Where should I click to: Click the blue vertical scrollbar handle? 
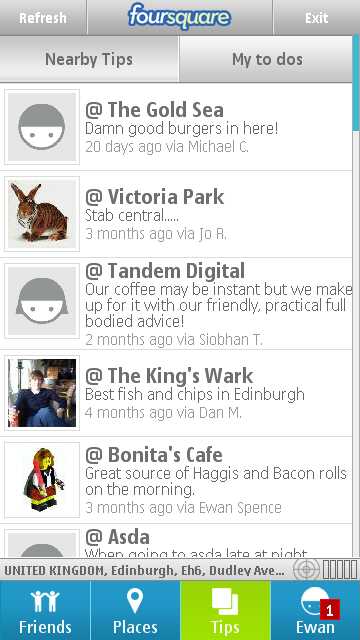click(x=356, y=84)
